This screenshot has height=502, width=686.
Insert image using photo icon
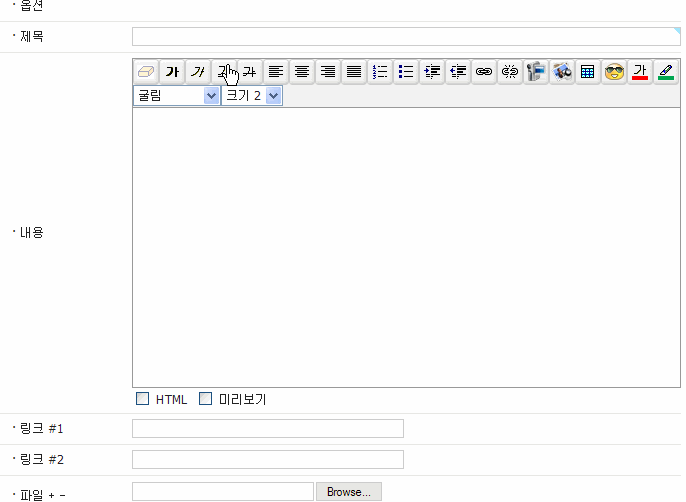click(562, 71)
